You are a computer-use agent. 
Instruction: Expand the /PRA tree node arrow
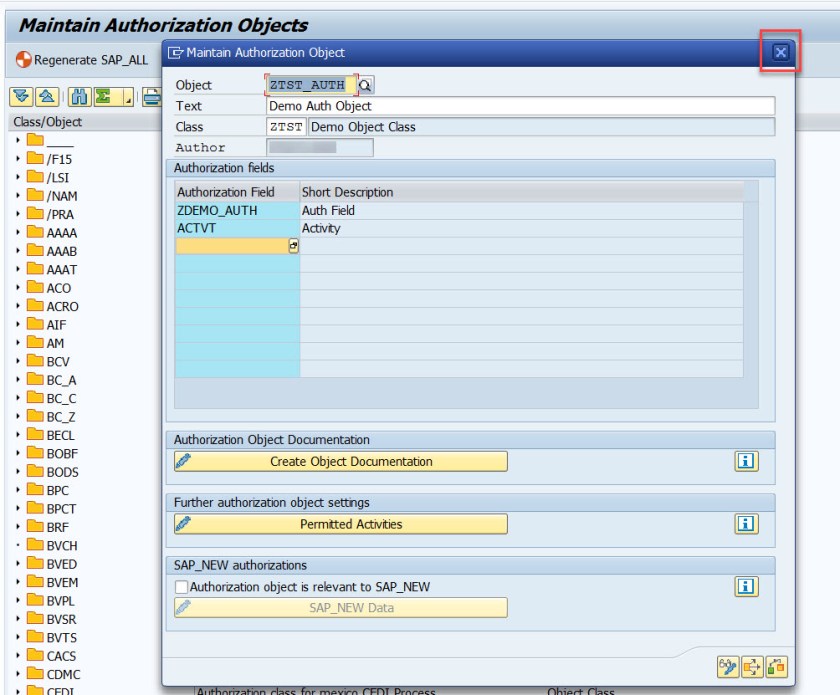tap(18, 214)
